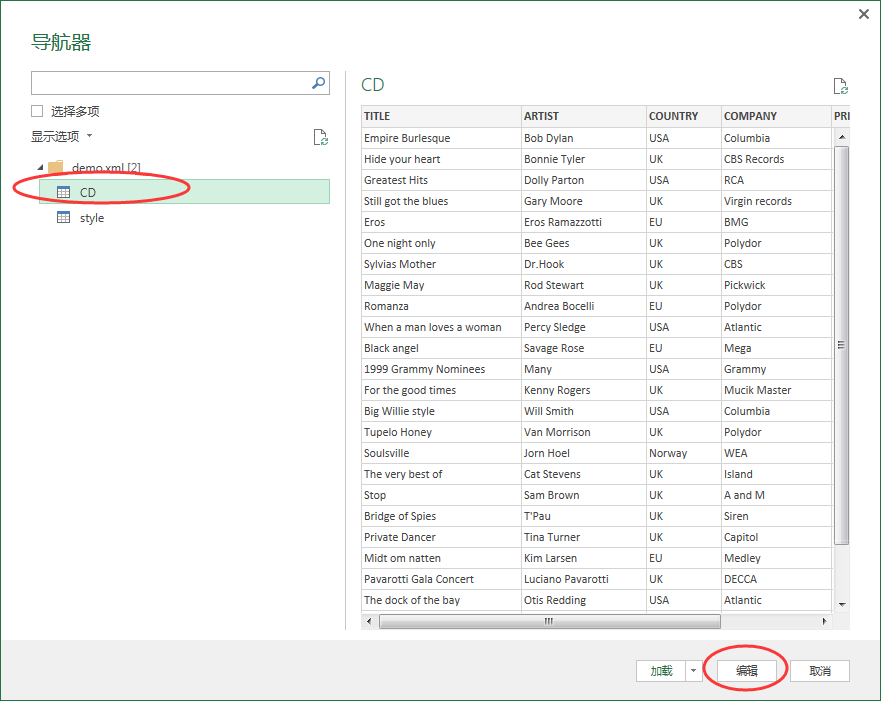
Task: Click the search magnifier icon
Action: tap(319, 84)
